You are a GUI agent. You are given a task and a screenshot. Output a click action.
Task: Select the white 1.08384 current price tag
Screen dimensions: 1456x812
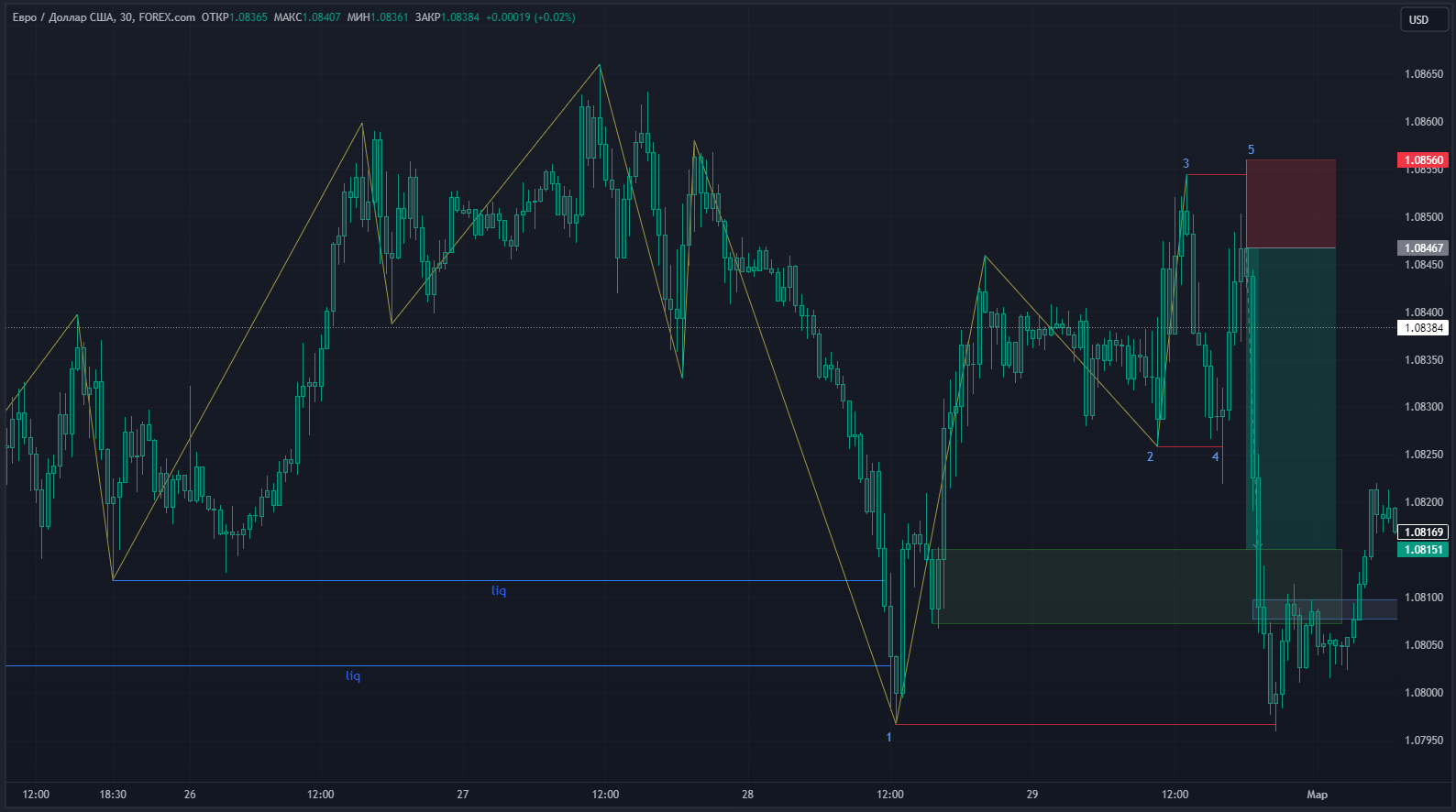1422,328
